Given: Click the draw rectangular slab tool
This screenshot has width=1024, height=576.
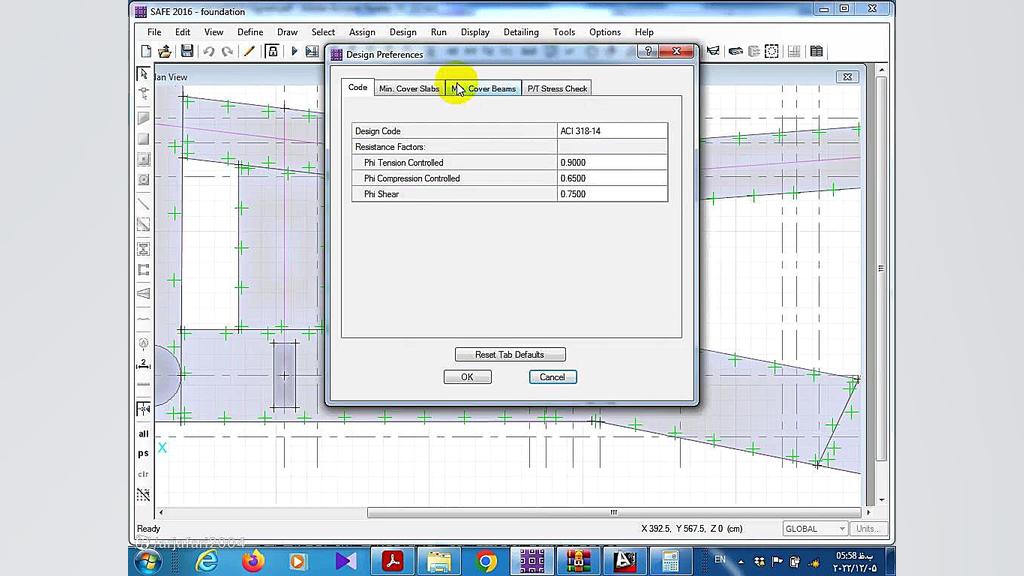Looking at the screenshot, I should click(143, 139).
